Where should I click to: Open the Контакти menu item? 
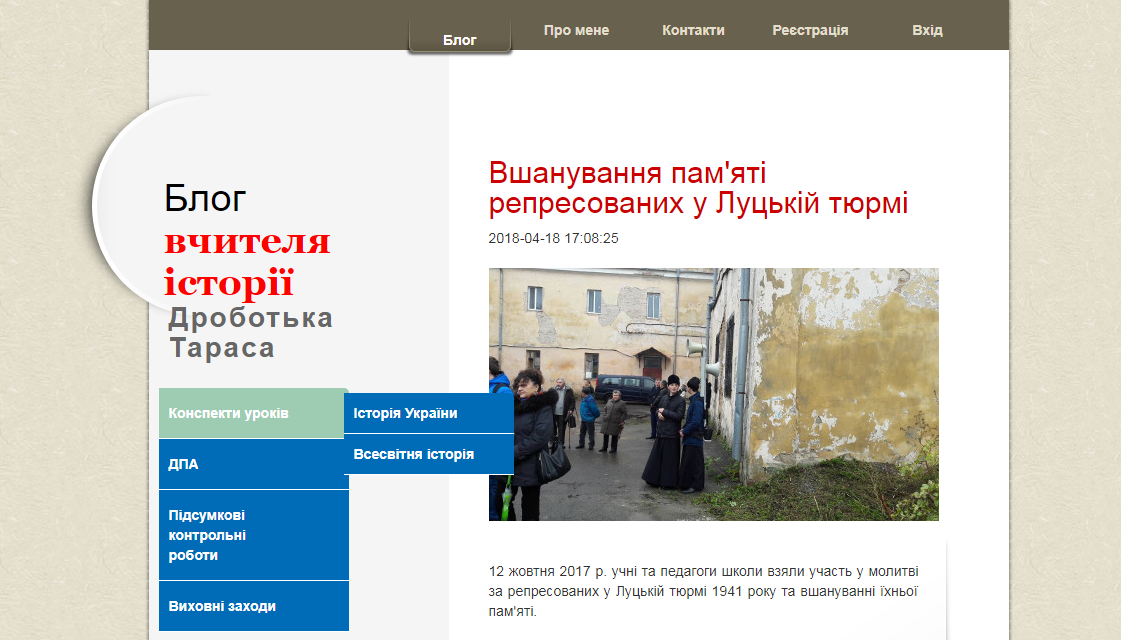[x=693, y=30]
